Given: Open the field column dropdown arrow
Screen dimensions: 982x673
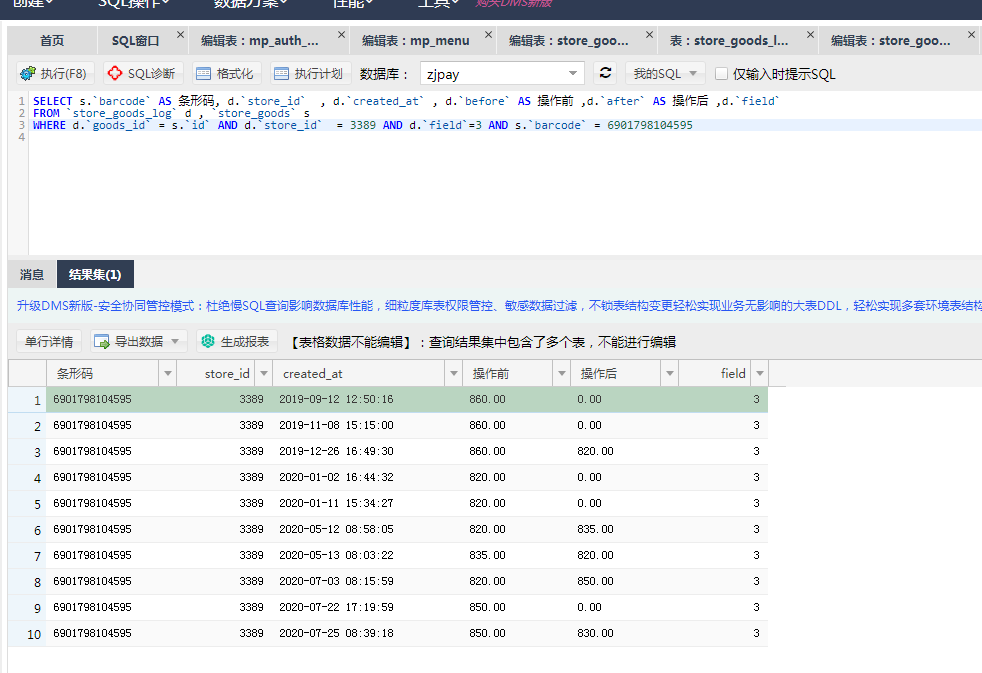Looking at the screenshot, I should coord(760,374).
